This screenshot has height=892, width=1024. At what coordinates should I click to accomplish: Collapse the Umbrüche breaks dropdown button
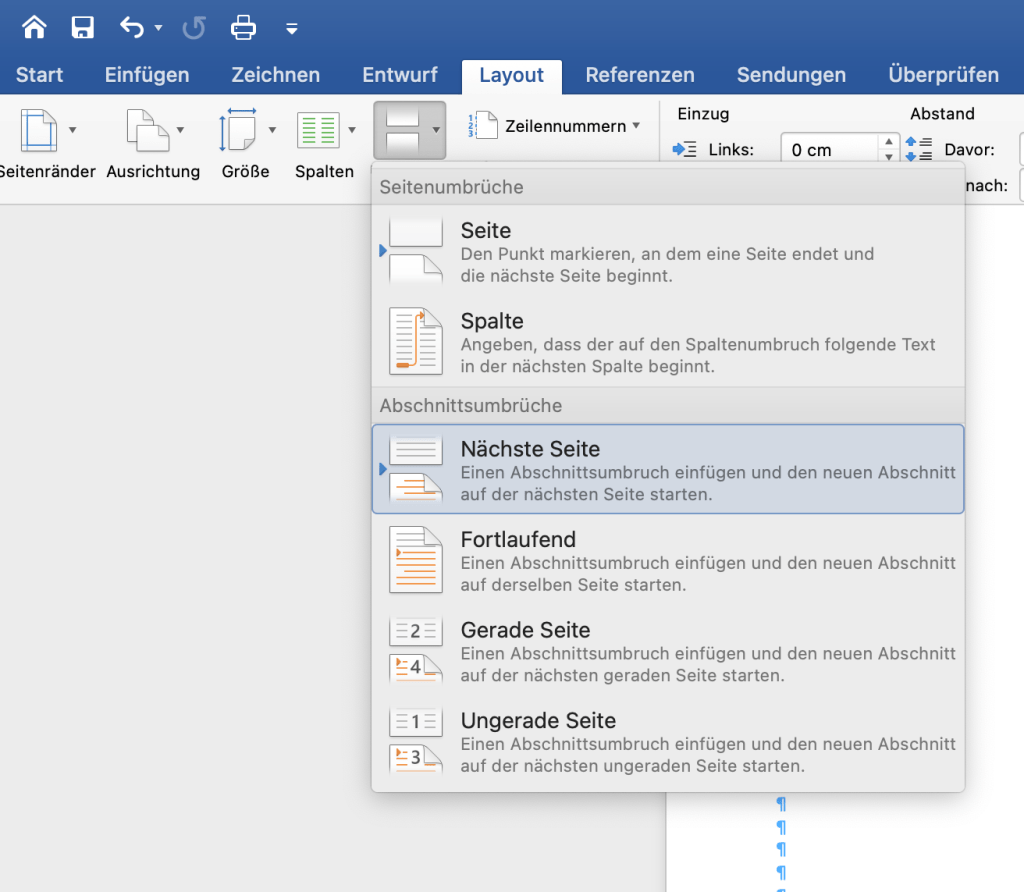pos(410,130)
